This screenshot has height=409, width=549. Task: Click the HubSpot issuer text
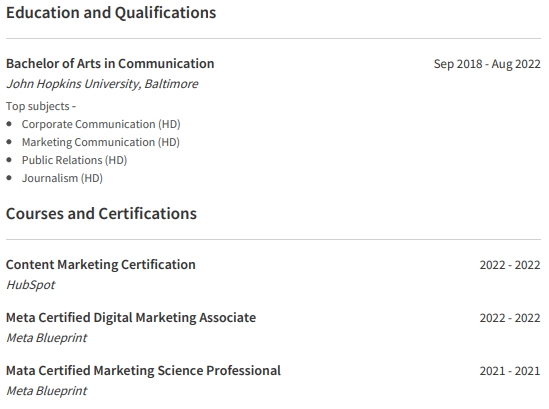[x=30, y=285]
